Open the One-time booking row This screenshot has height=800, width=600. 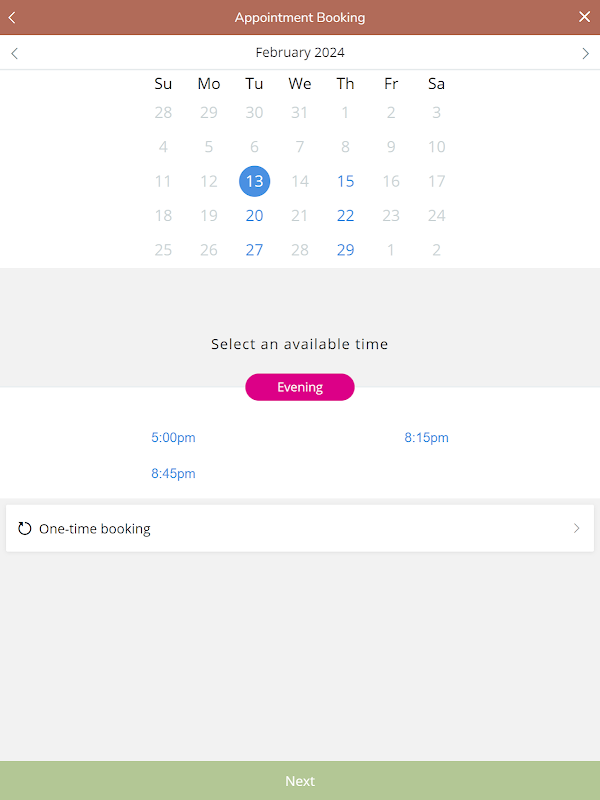click(300, 529)
